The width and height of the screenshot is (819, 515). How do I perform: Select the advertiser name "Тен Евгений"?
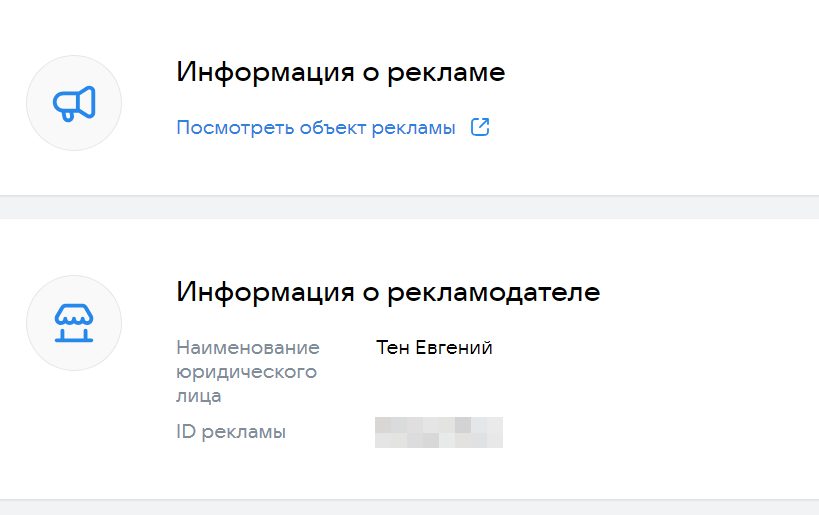[434, 348]
